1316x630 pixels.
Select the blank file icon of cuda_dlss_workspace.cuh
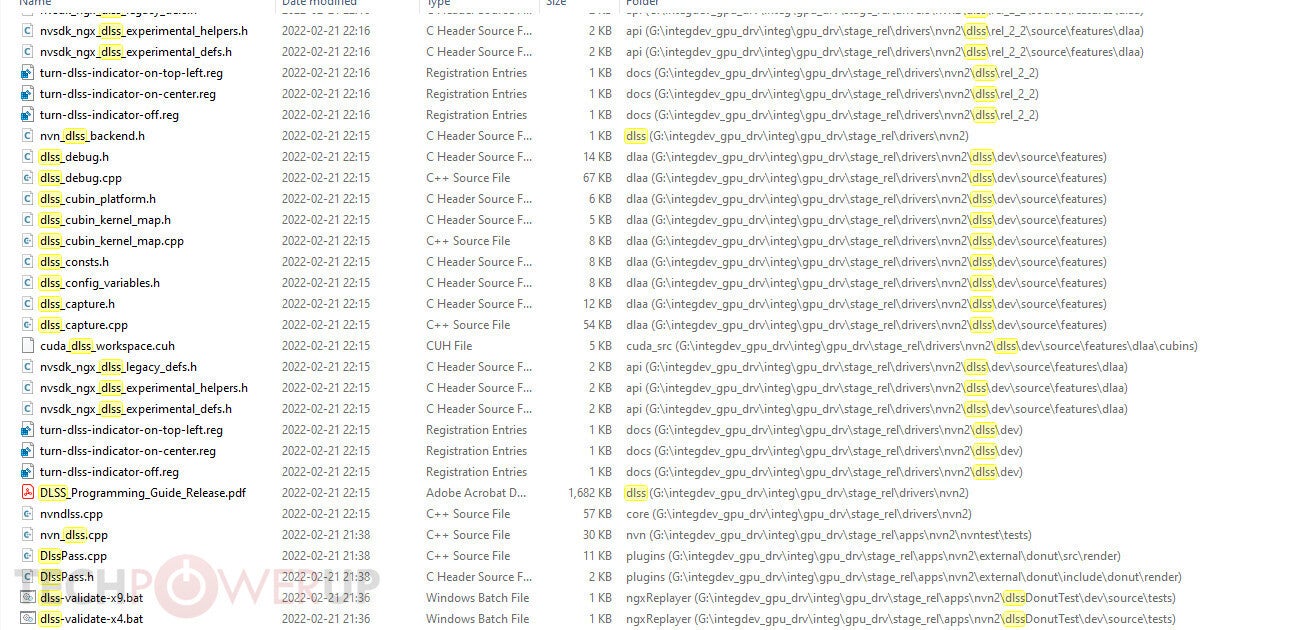point(28,346)
